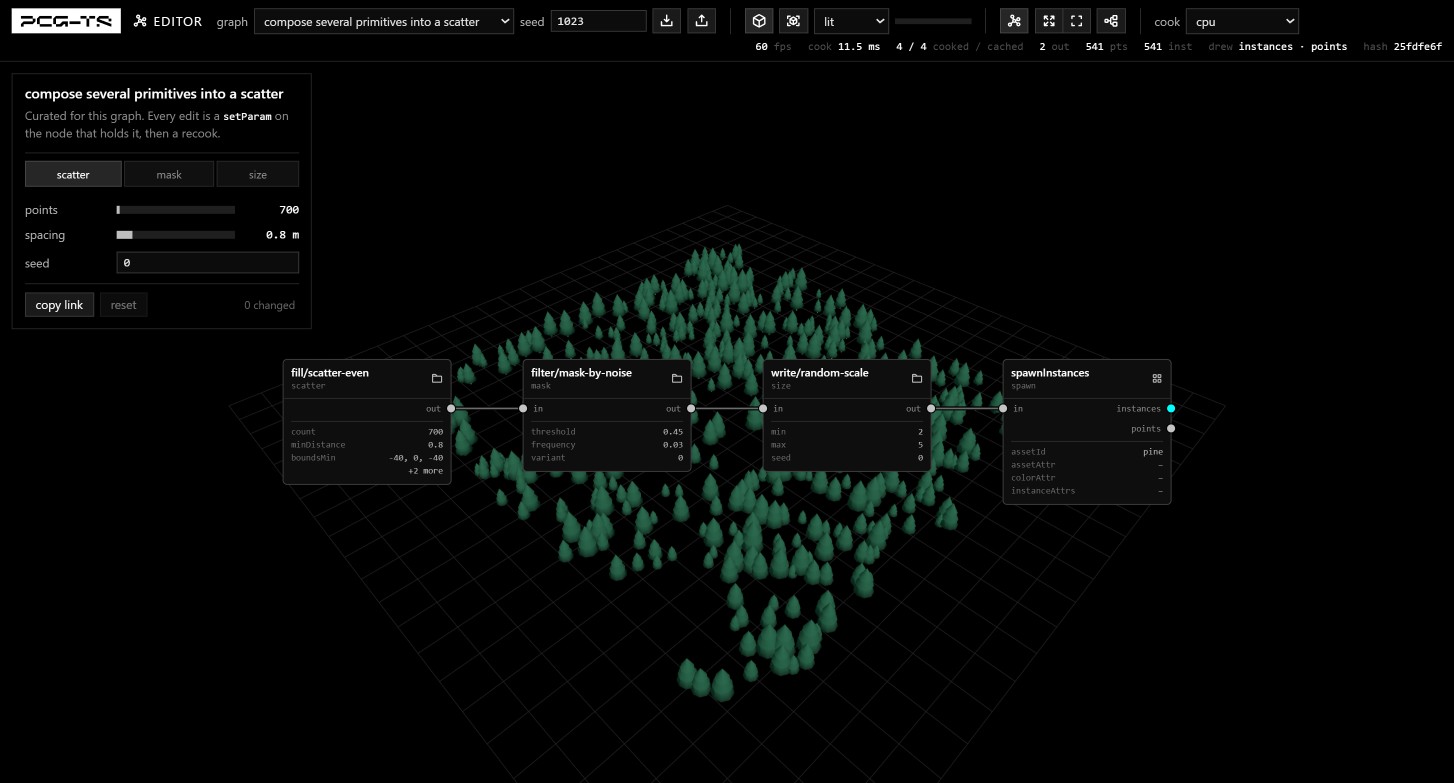The width and height of the screenshot is (1454, 783).
Task: Open the lit shading mode dropdown
Action: click(851, 21)
